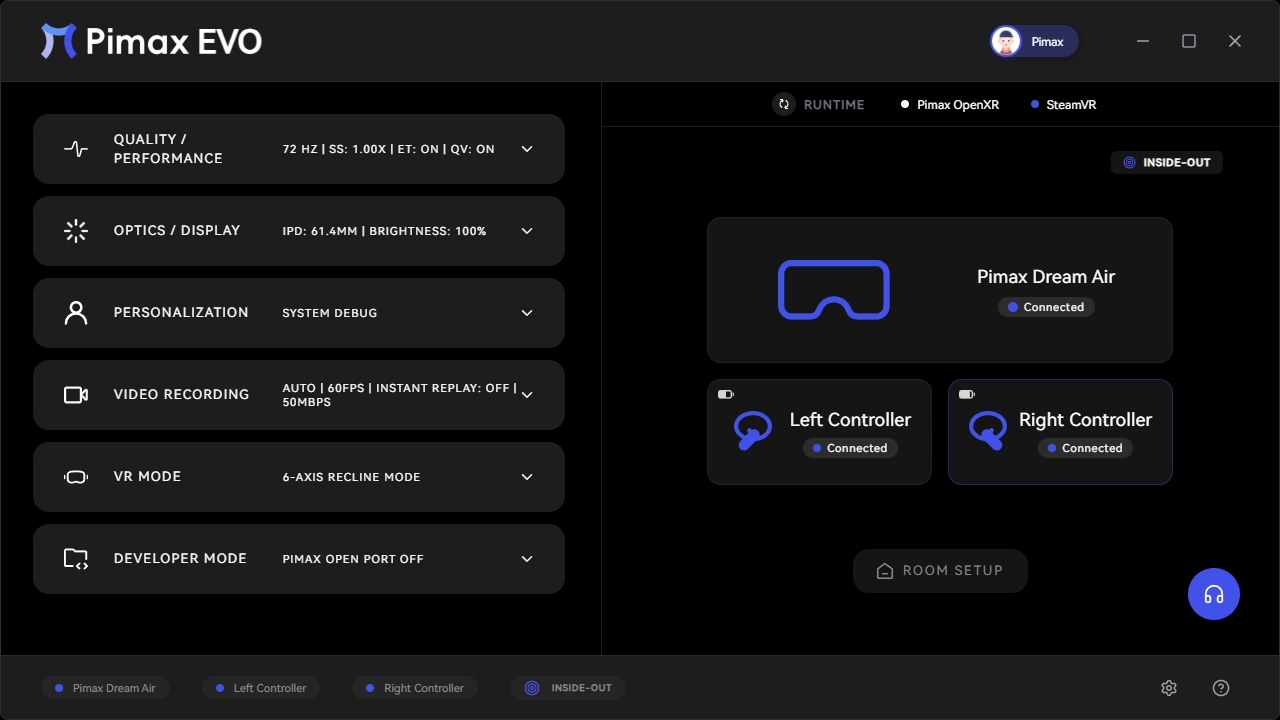Click the "PIMAX OPEN PORT OFF" text

pyautogui.click(x=353, y=559)
